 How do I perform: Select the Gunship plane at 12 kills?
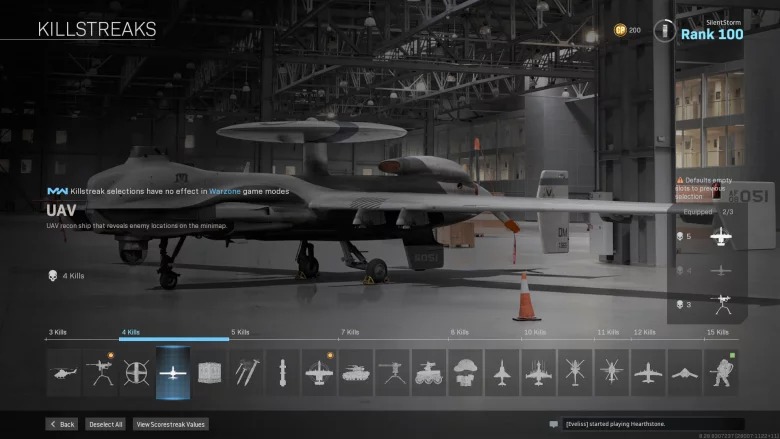click(x=648, y=373)
